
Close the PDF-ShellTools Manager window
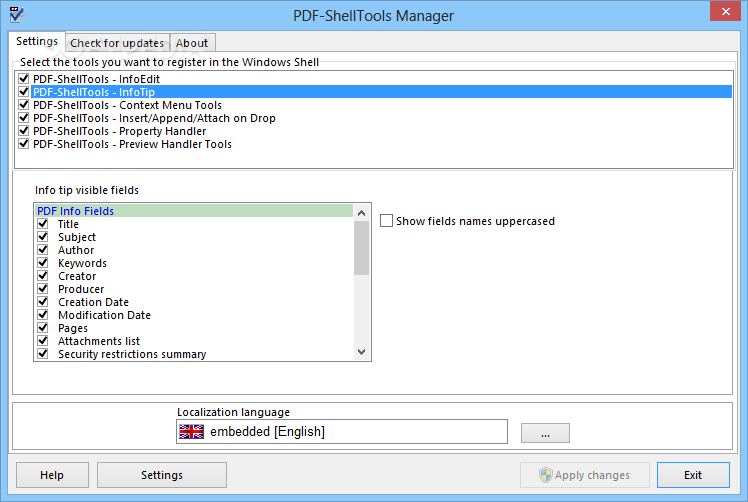coord(725,11)
